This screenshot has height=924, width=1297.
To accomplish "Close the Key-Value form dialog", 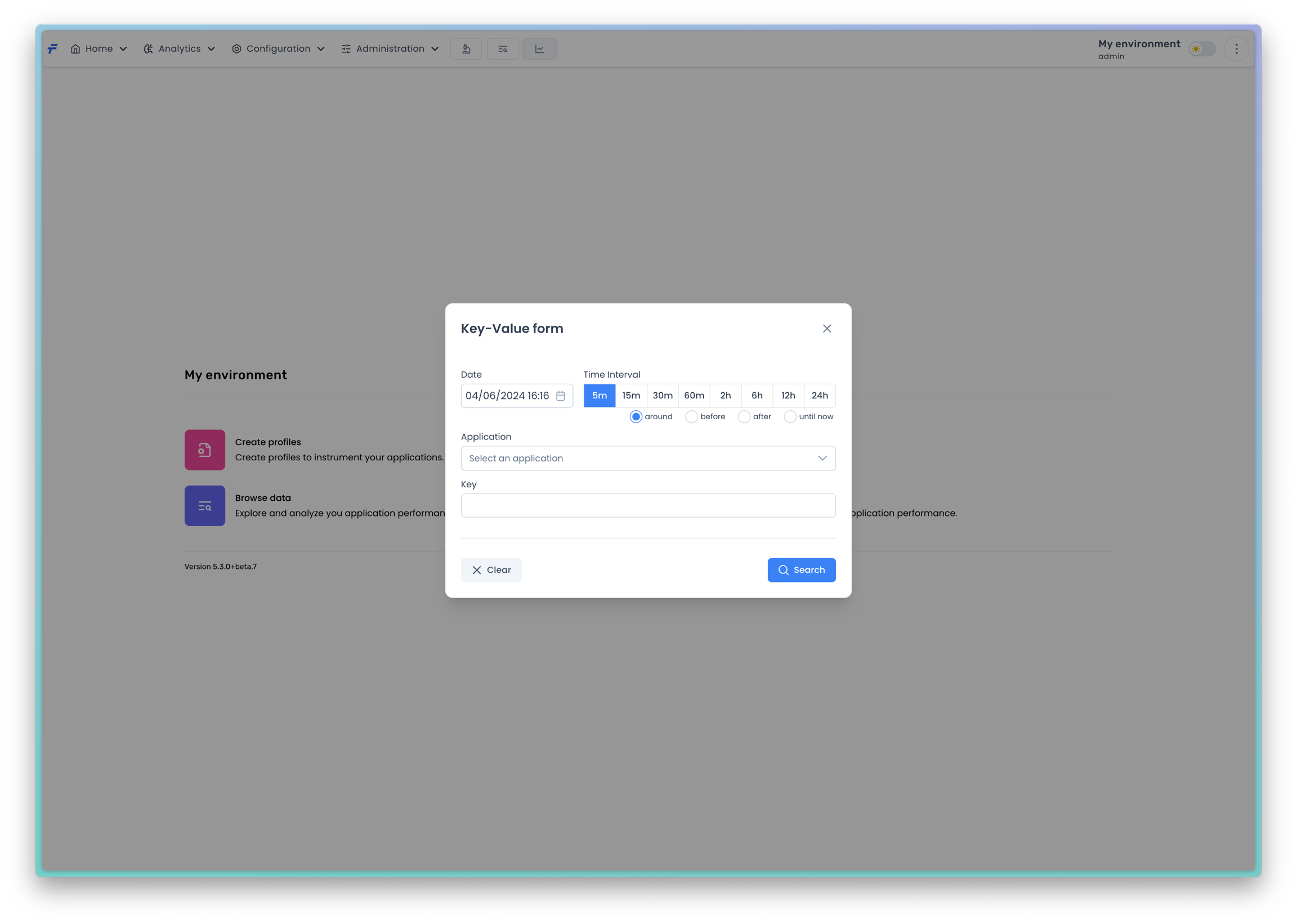I will coord(826,328).
